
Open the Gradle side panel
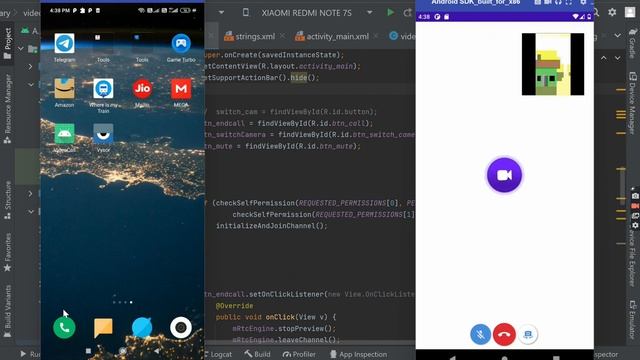coord(633,43)
